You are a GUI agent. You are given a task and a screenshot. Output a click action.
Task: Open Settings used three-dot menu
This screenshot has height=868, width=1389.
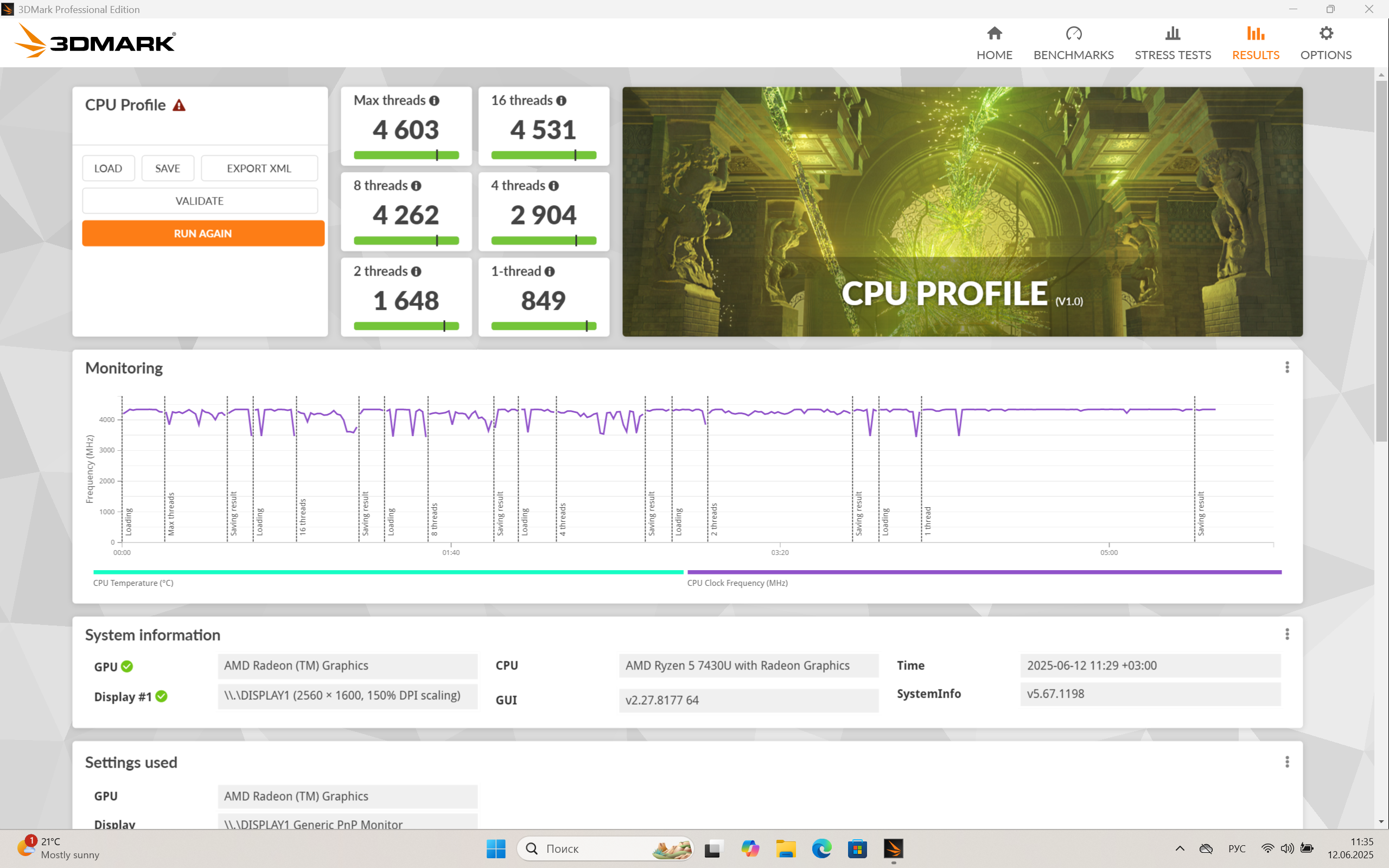point(1287,762)
